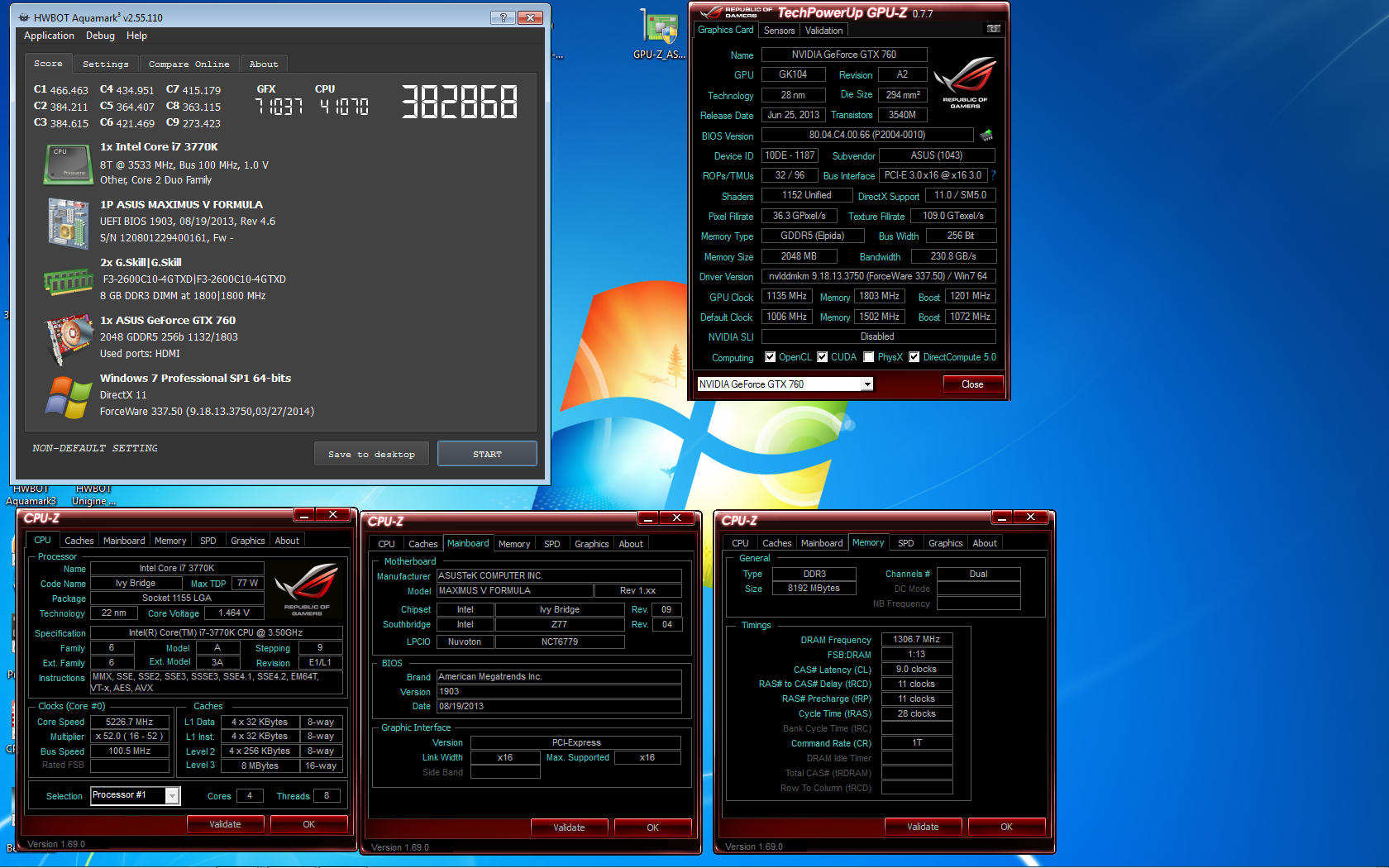
Task: Click Validate in the CPU-Z Mainboard window
Action: point(569,827)
